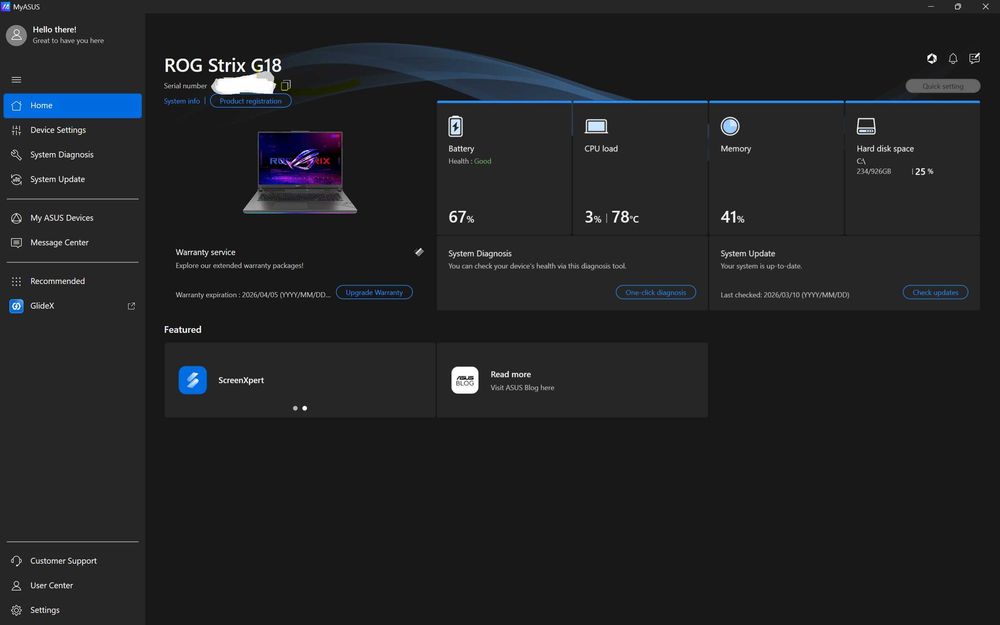Click the Memory gauge icon
This screenshot has width=1000, height=625.
tap(730, 126)
